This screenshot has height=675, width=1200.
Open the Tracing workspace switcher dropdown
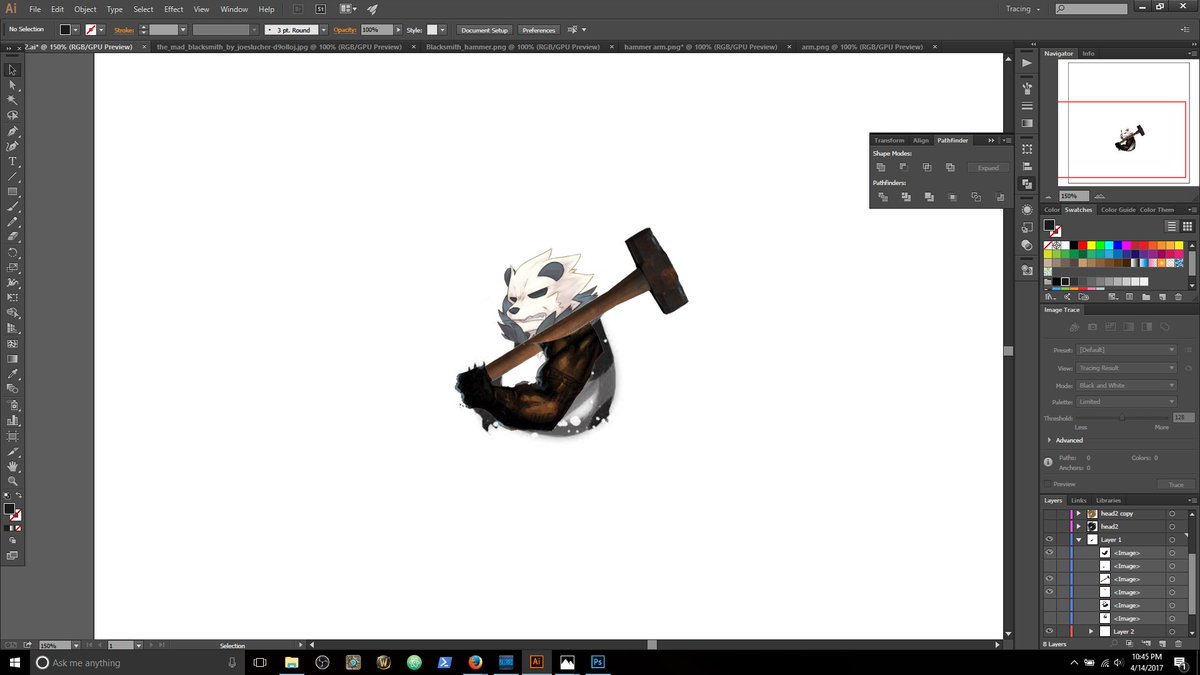pos(1022,9)
